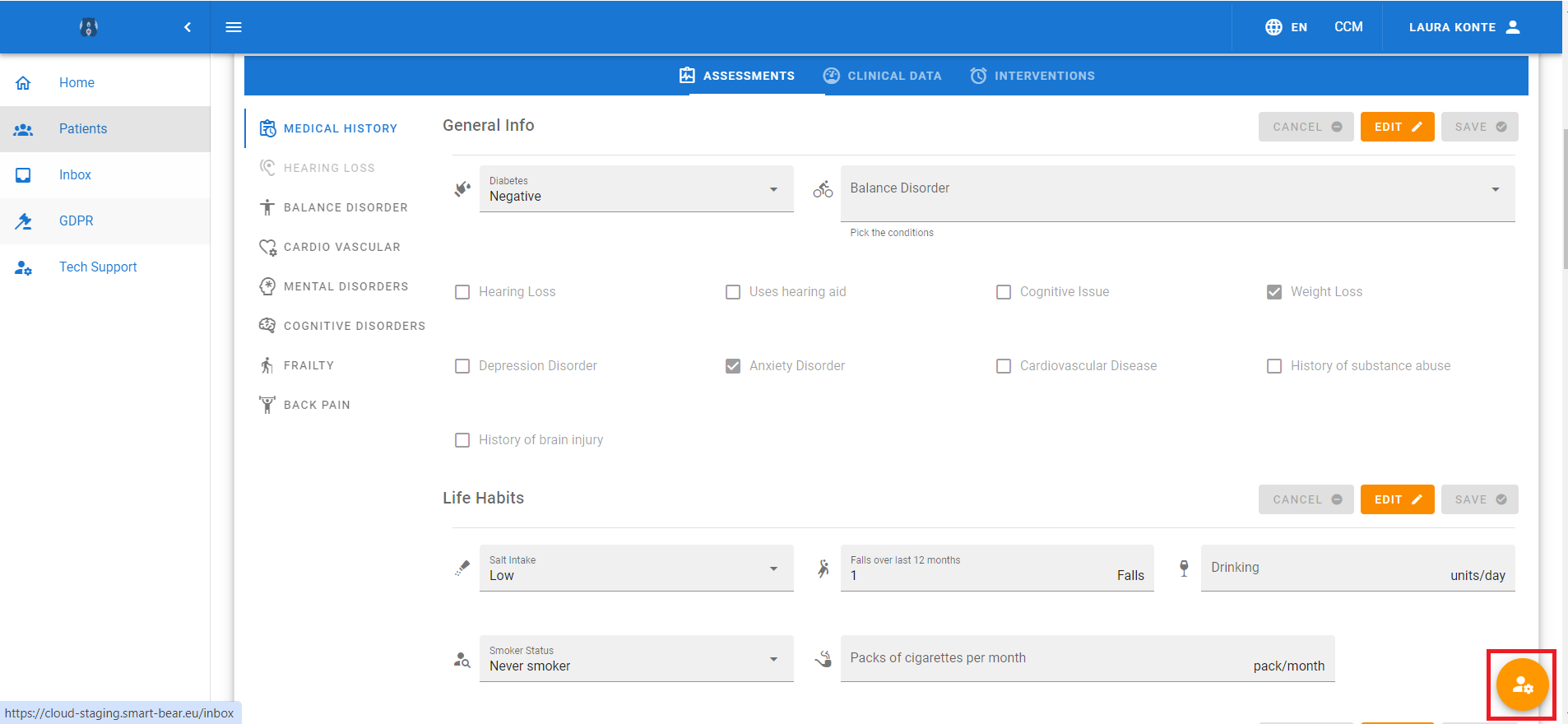Click the falling person icon beside Falls field
The width and height of the screenshot is (1568, 724).
click(823, 568)
